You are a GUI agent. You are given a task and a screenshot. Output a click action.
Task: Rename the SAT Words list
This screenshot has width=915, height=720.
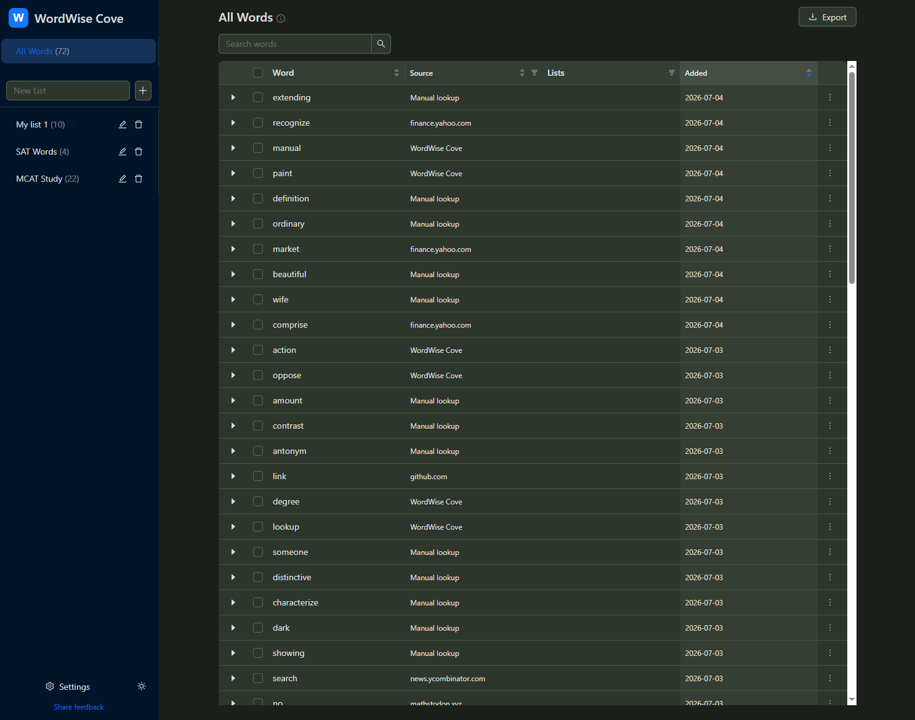(x=123, y=152)
